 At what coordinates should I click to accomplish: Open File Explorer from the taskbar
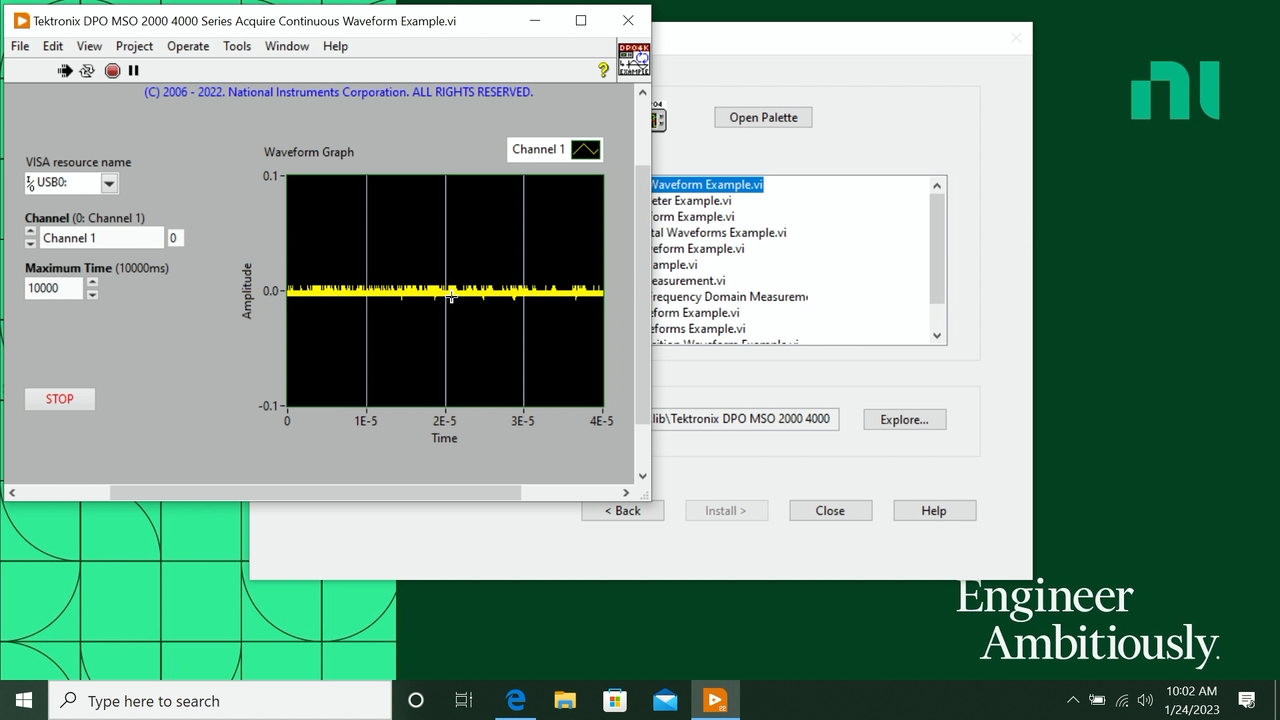[x=565, y=700]
